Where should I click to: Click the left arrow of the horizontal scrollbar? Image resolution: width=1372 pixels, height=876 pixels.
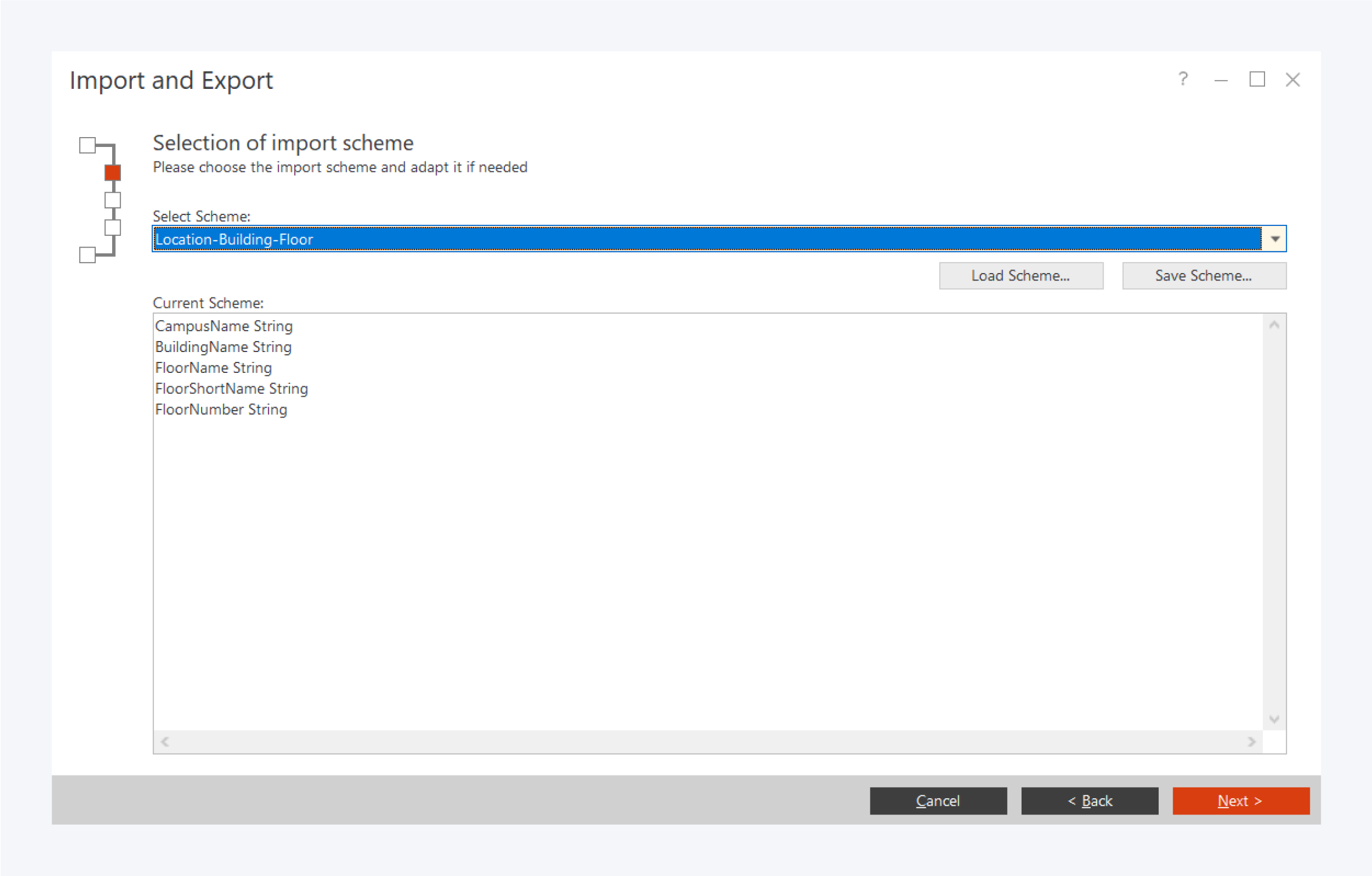tap(164, 742)
